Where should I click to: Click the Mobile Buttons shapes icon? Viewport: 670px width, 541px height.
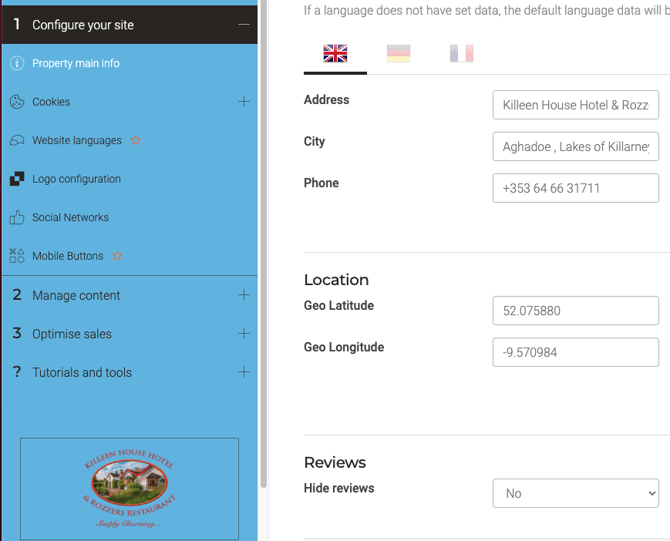click(x=17, y=256)
